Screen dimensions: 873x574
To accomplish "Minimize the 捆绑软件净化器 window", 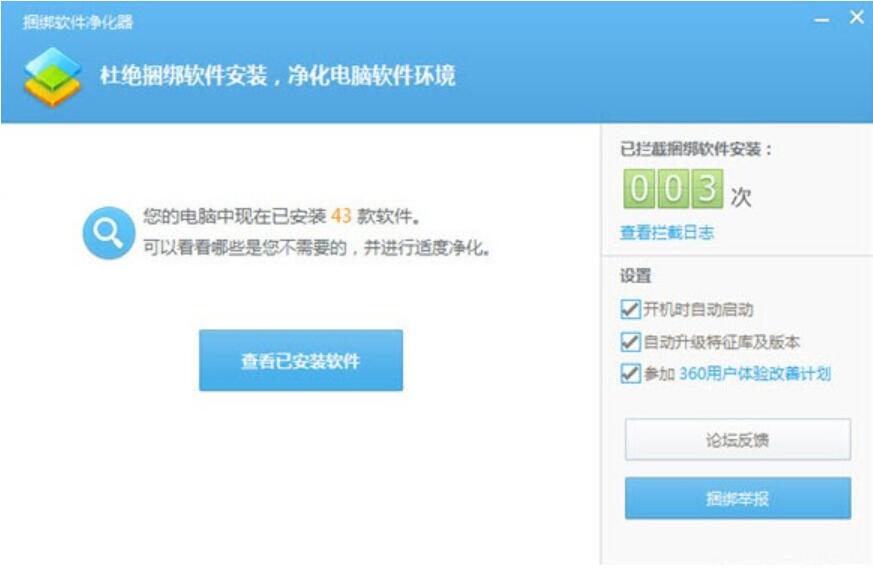I will (821, 20).
